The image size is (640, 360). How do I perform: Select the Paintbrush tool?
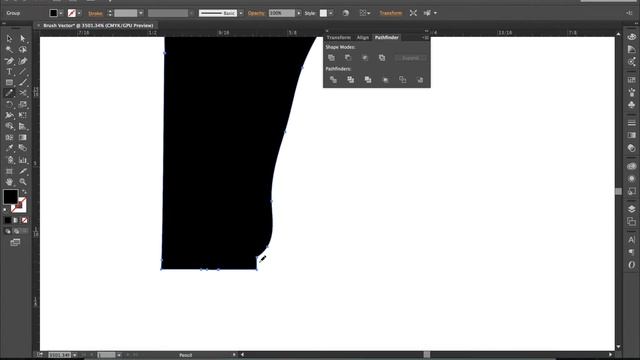22,82
